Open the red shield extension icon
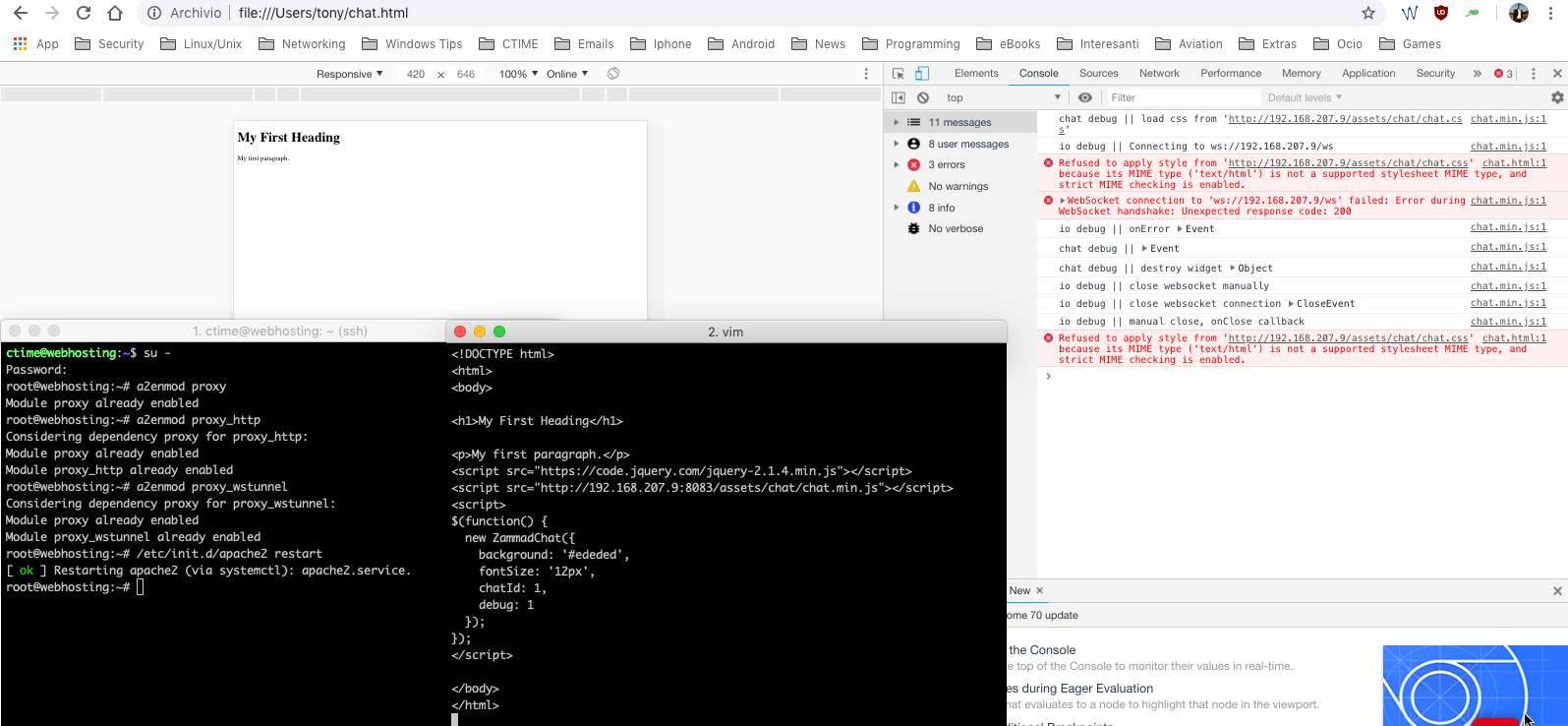The height and width of the screenshot is (726, 1568). 1441,13
